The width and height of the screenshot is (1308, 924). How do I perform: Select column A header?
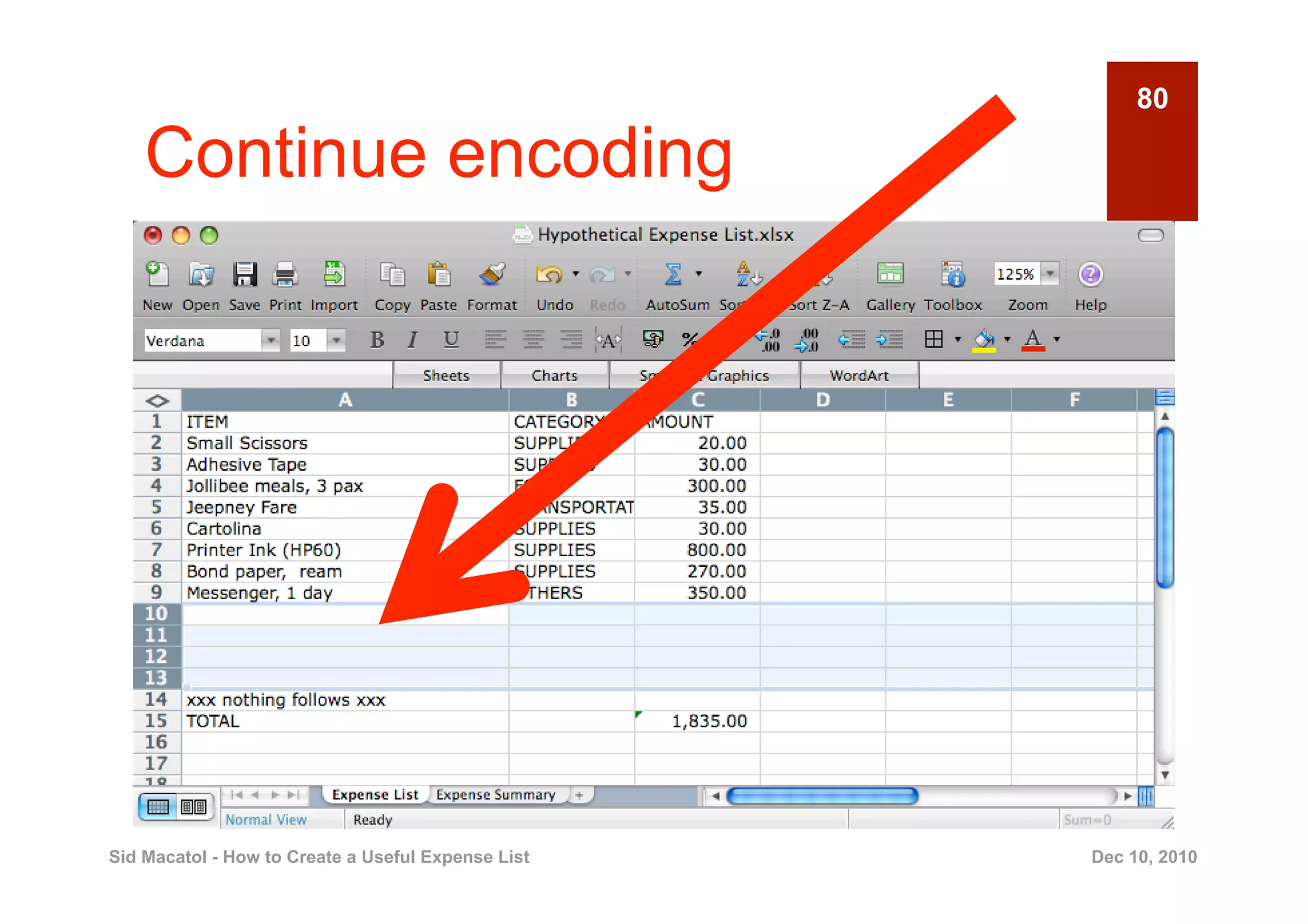[345, 400]
